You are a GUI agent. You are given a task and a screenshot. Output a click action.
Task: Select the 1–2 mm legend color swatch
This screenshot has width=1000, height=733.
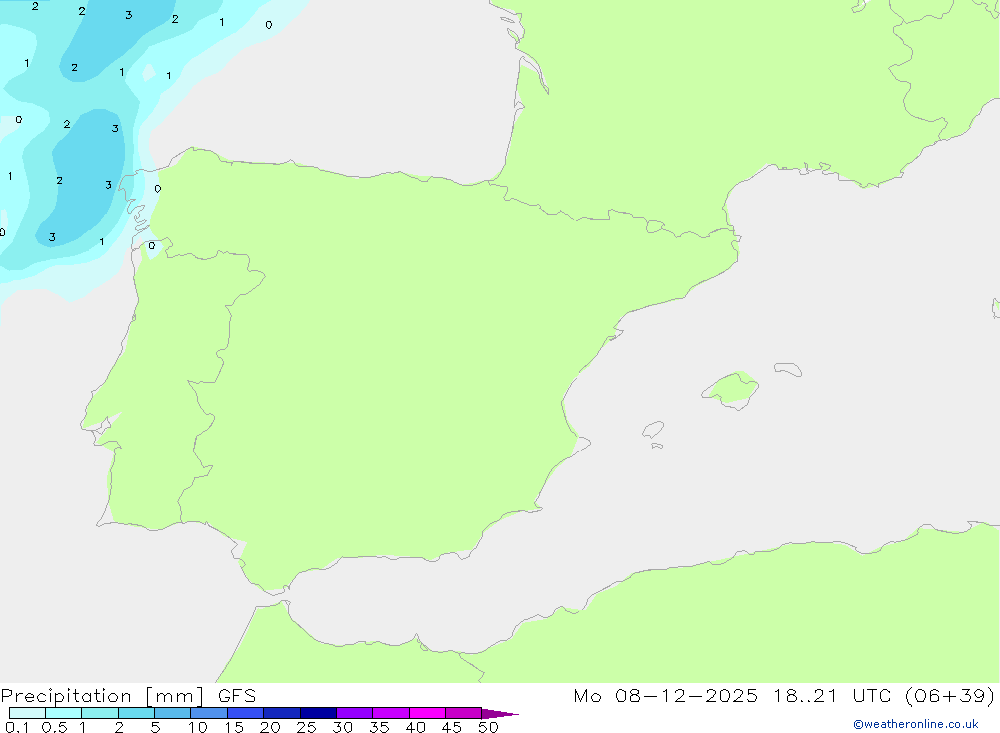(100, 713)
